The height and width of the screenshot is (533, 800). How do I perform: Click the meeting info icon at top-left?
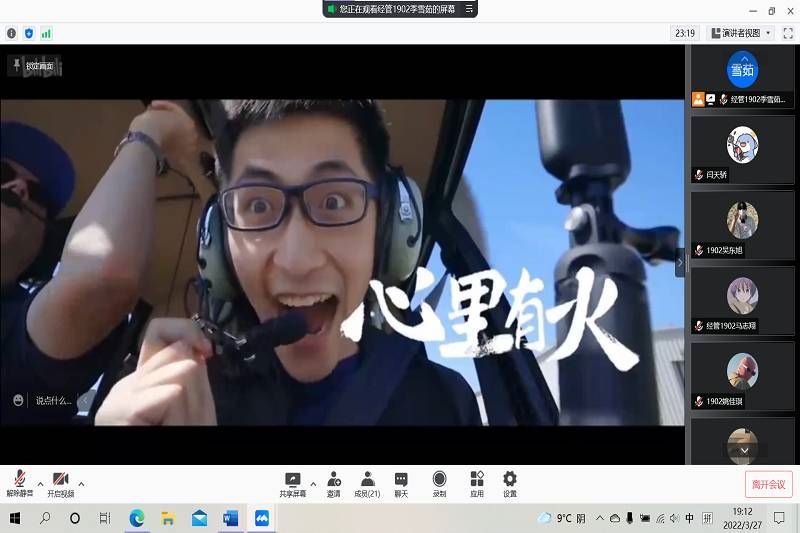point(11,33)
